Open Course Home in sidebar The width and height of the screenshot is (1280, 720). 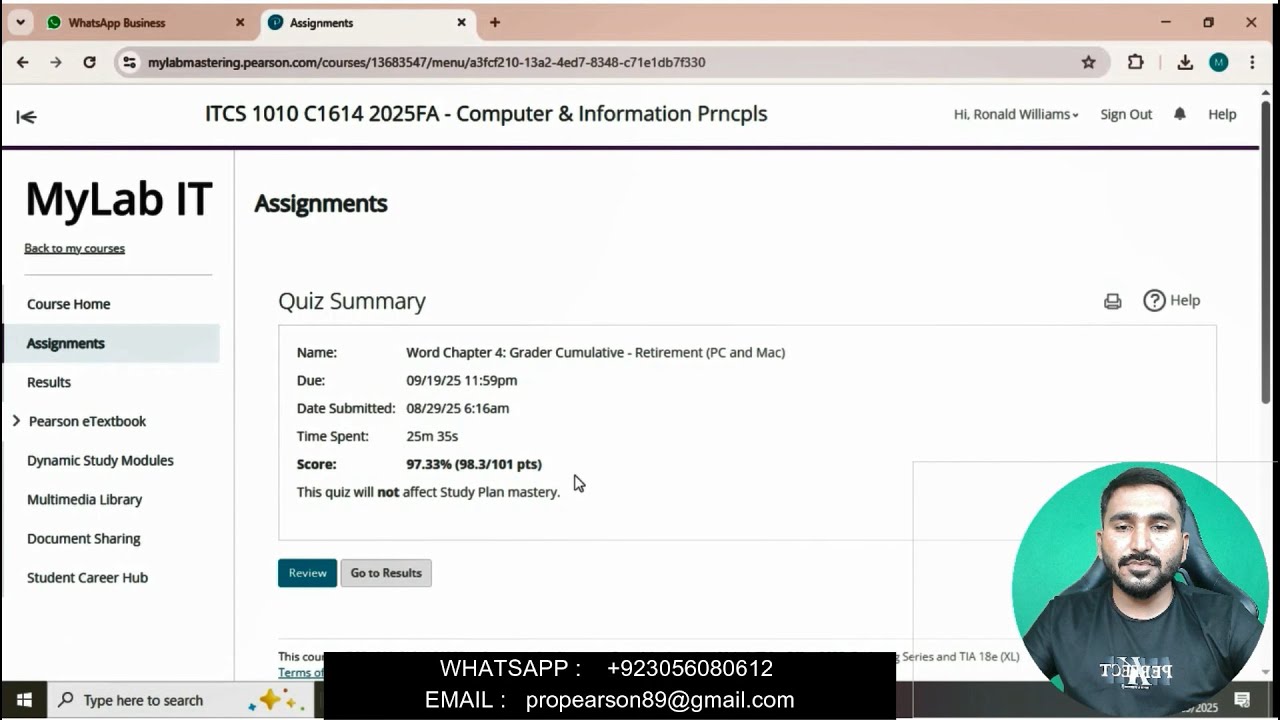(68, 304)
